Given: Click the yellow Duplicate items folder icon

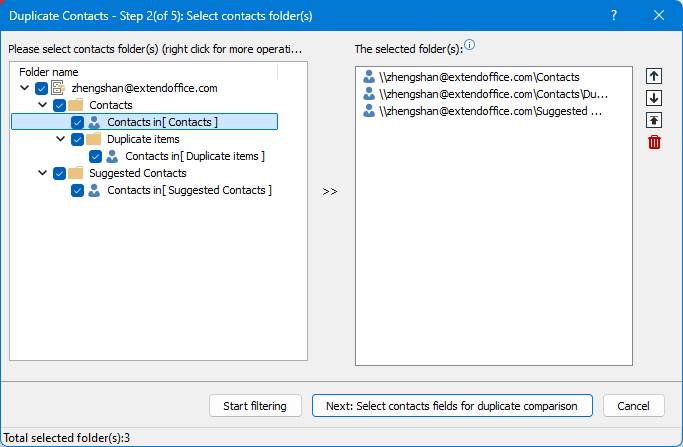Looking at the screenshot, I should [x=93, y=139].
